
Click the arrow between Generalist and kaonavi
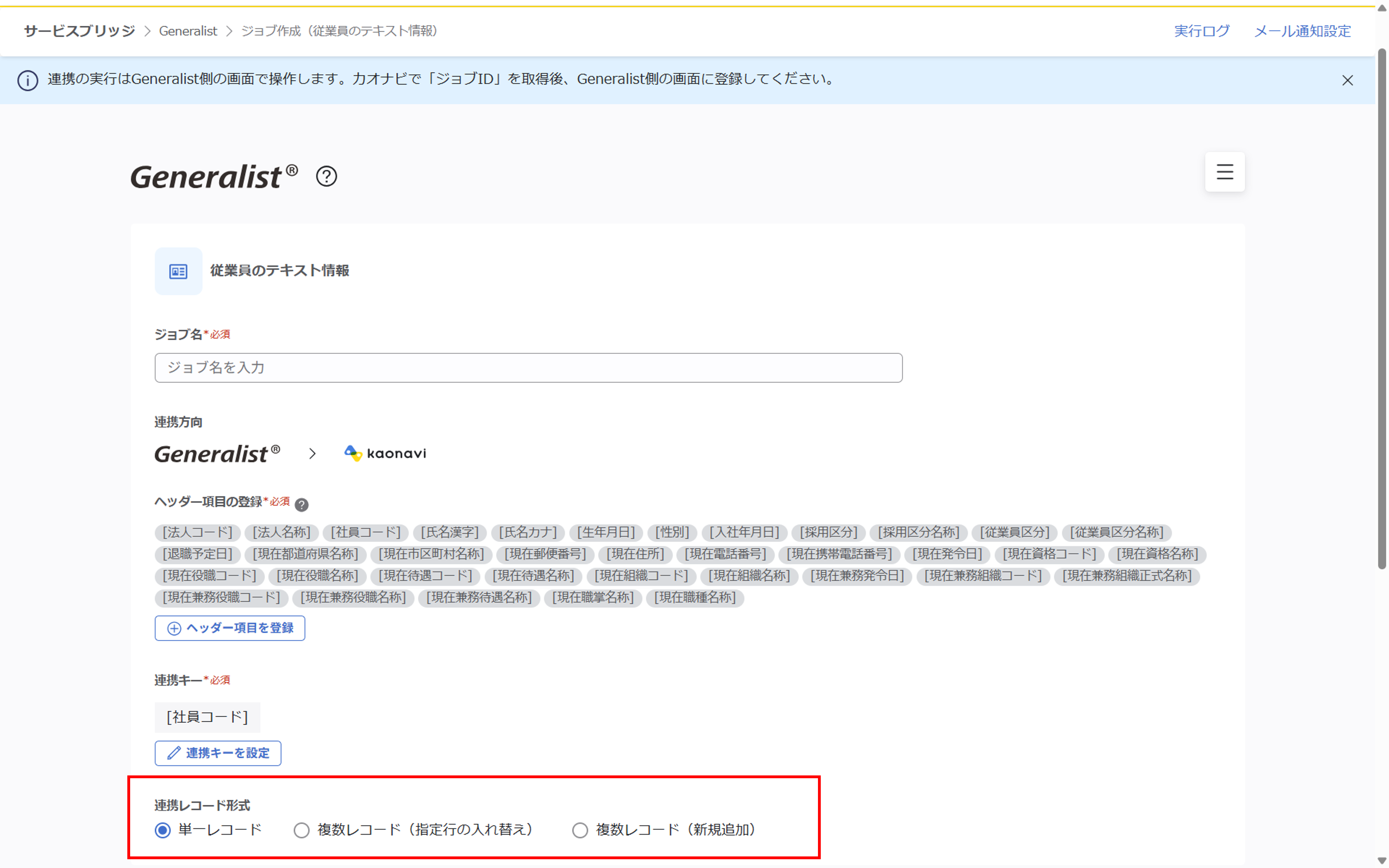[312, 453]
